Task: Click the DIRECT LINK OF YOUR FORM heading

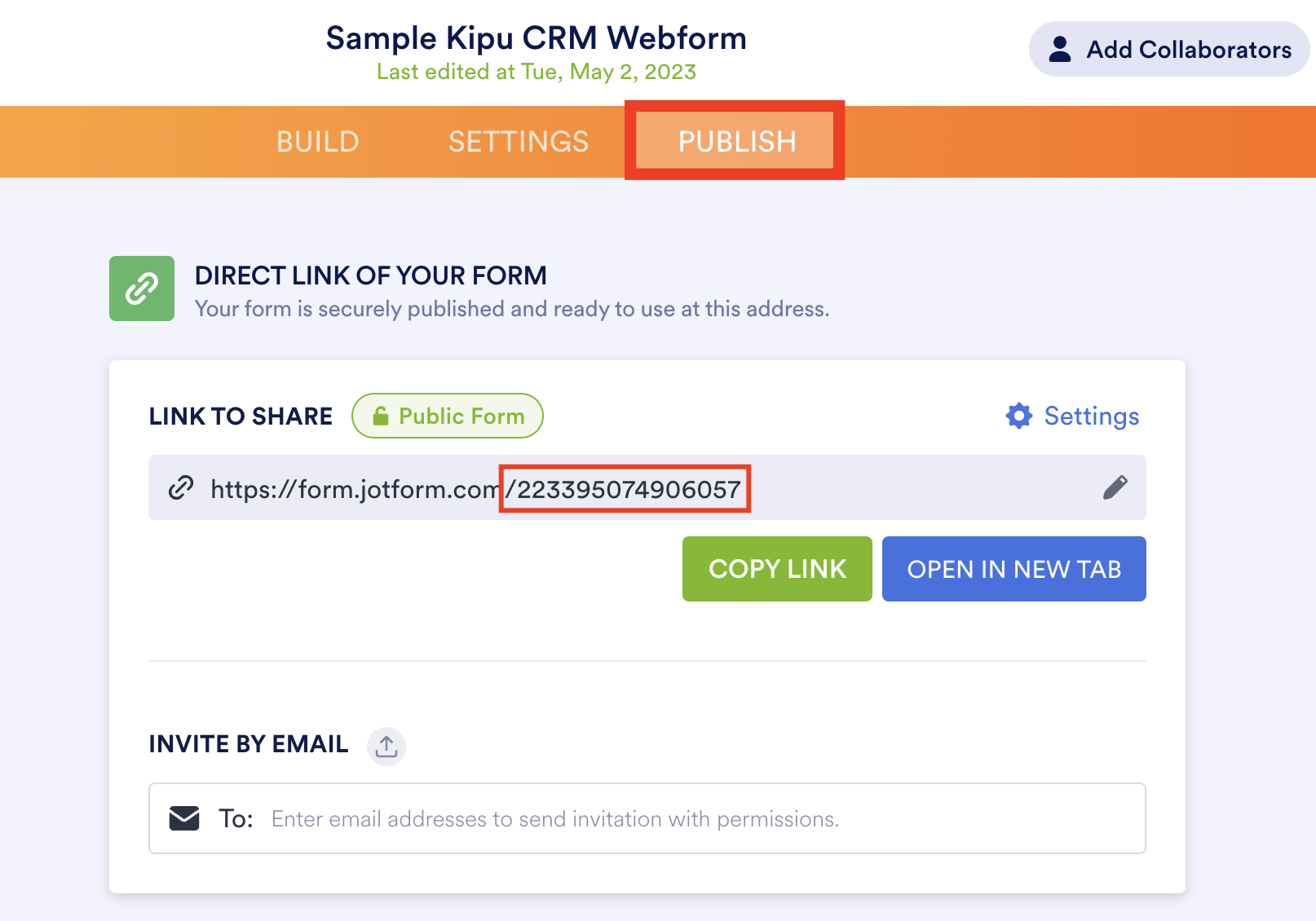Action: pyautogui.click(x=371, y=275)
